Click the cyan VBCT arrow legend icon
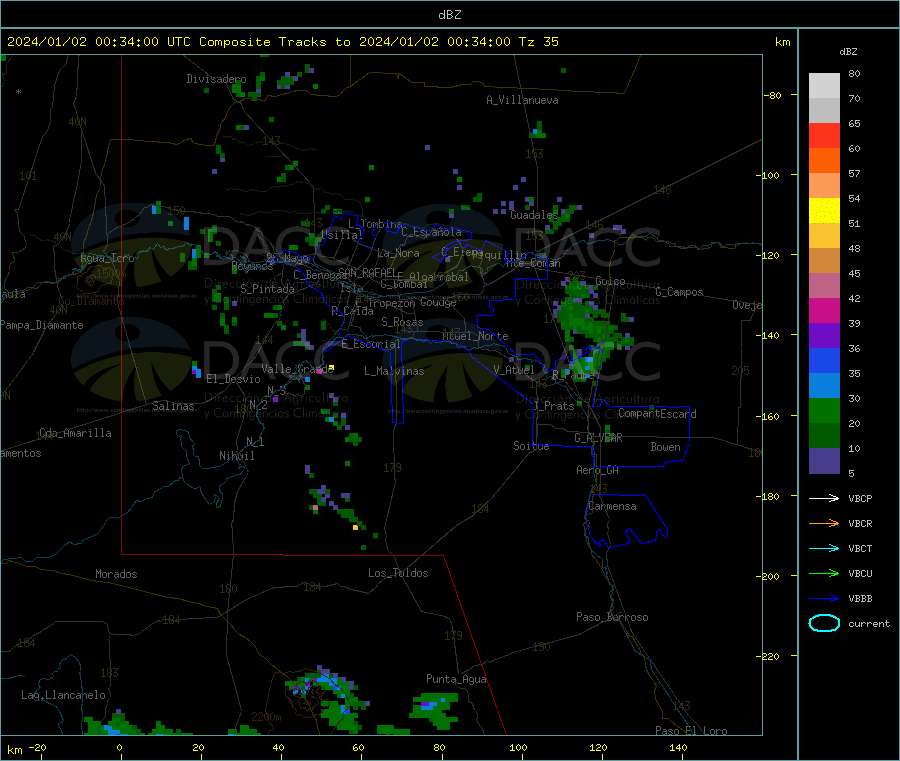Image resolution: width=900 pixels, height=761 pixels. click(824, 549)
